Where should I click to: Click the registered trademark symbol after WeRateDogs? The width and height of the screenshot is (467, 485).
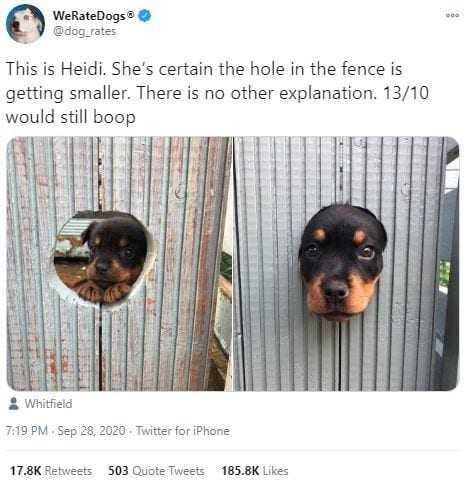tap(131, 14)
